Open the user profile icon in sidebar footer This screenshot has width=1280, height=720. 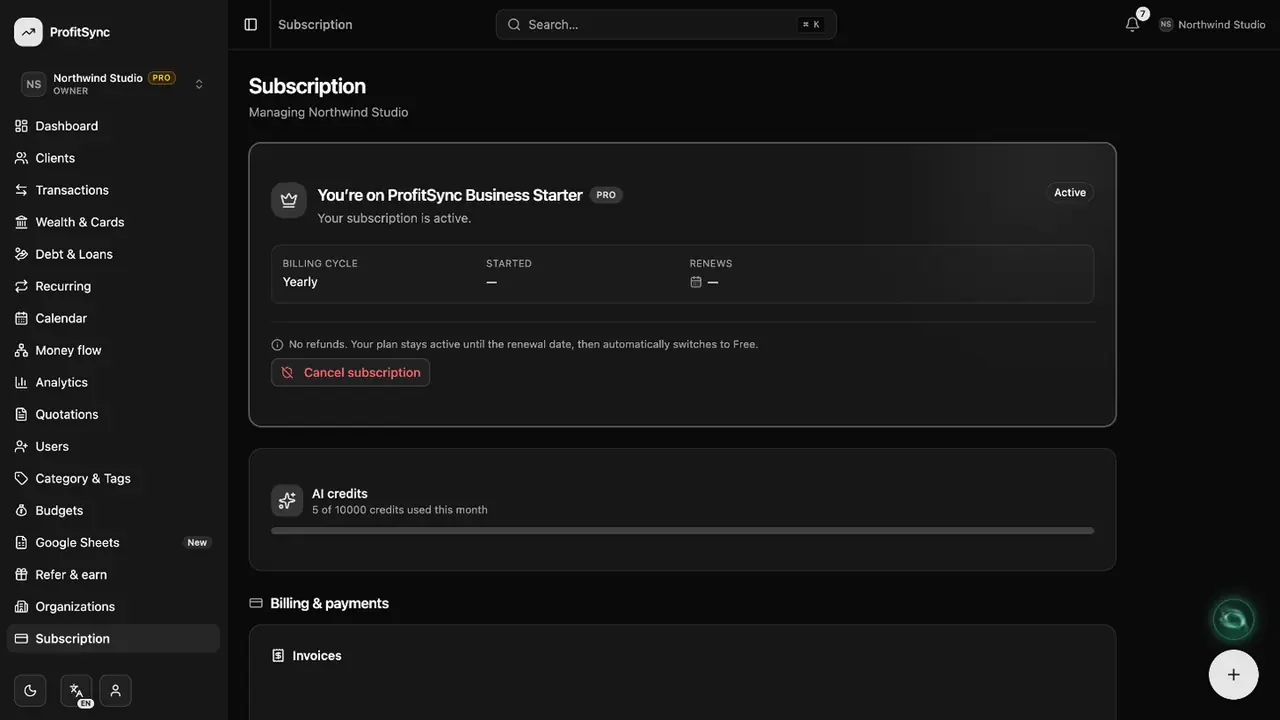(x=115, y=690)
